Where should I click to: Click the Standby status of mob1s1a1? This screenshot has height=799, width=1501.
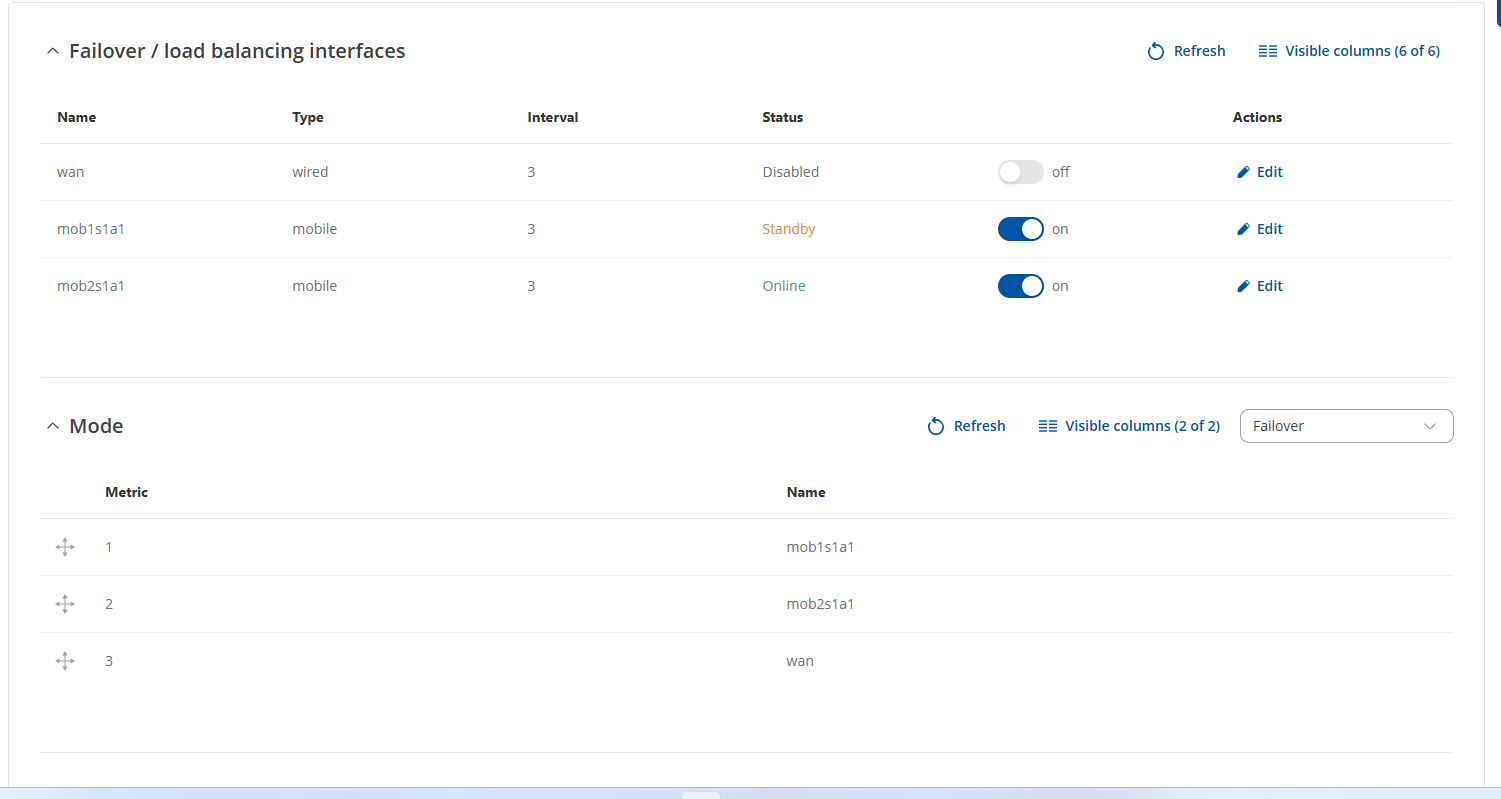[x=788, y=229]
